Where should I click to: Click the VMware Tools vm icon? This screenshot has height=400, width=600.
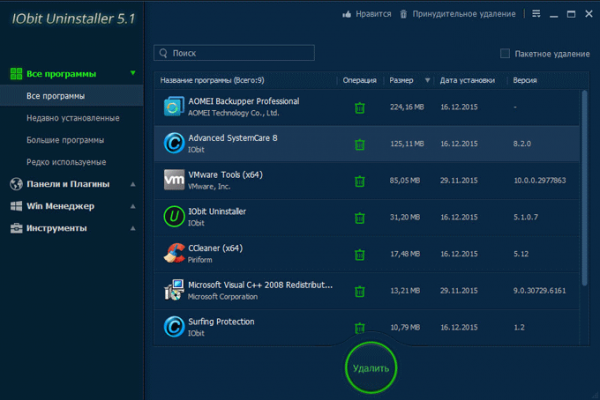(x=174, y=180)
